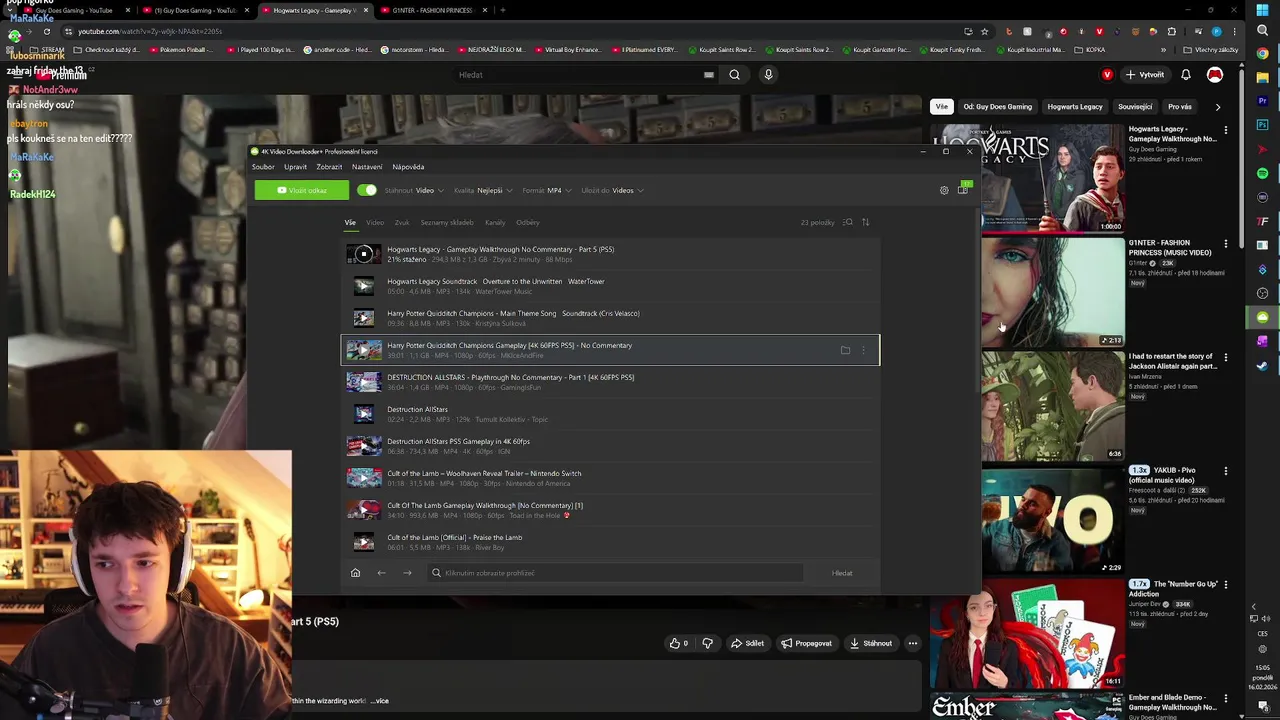Dislike the YouTube video
Viewport: 1280px width, 720px height.
point(707,643)
